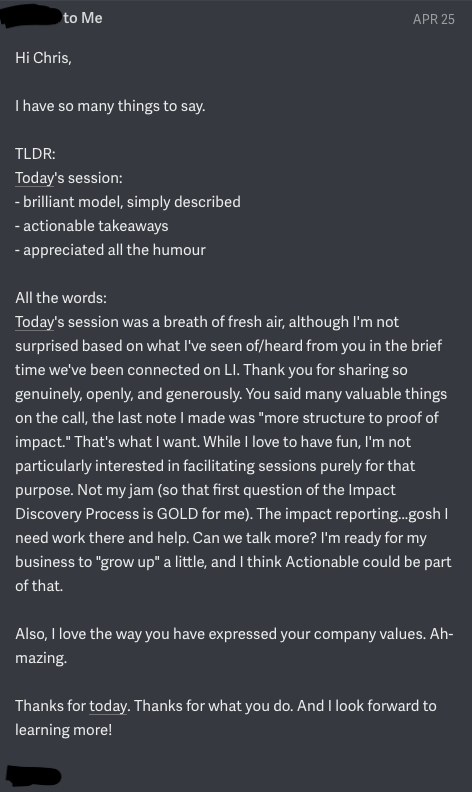The width and height of the screenshot is (472, 792).
Task: Click underlined "Today" starting "session was a breath"
Action: pos(34,322)
